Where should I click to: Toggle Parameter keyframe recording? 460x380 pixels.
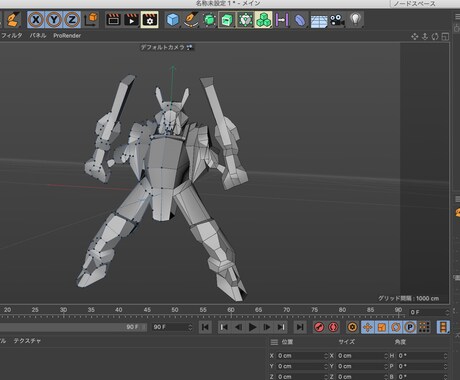coord(410,327)
